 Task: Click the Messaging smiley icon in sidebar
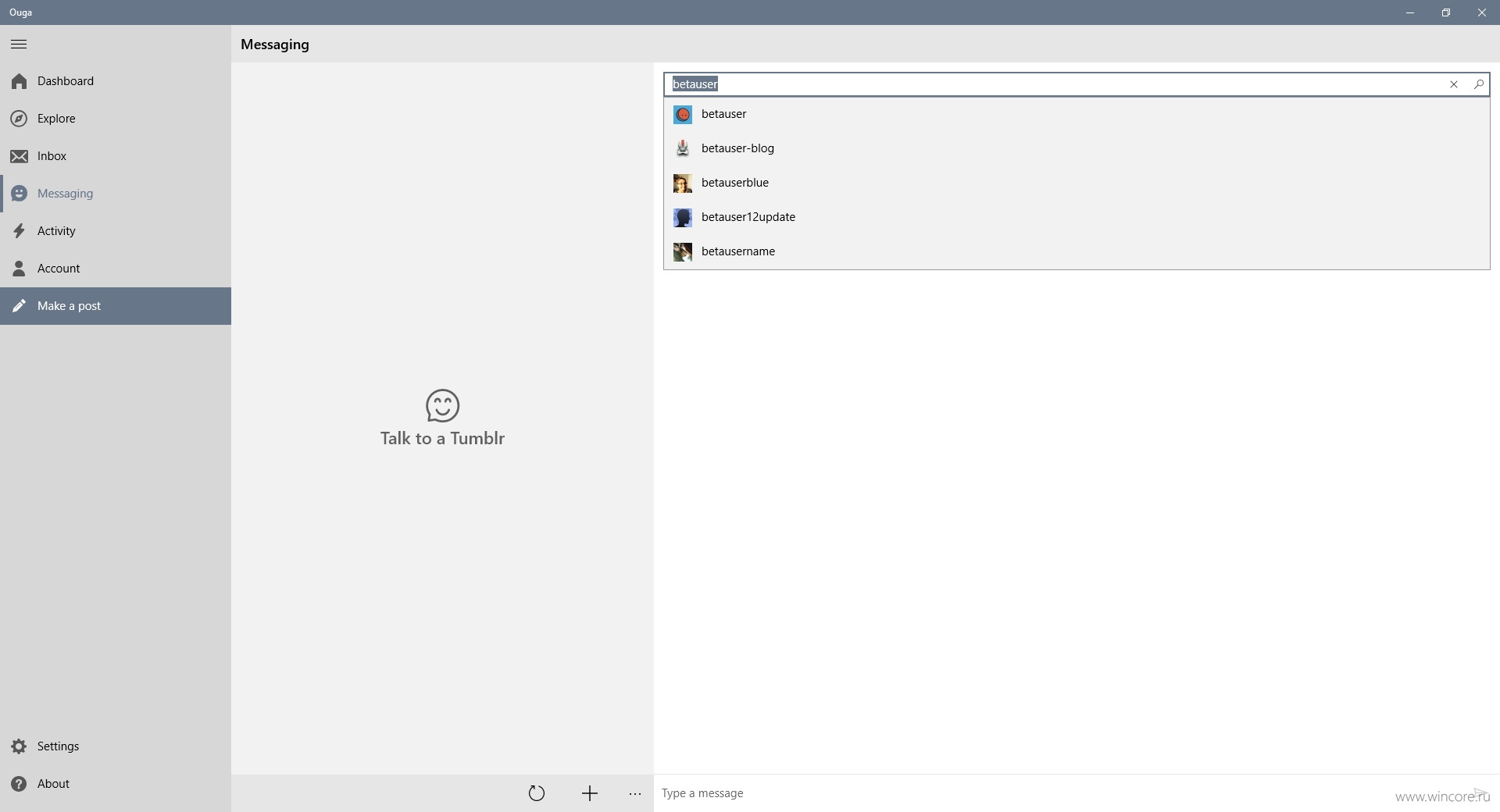[19, 194]
